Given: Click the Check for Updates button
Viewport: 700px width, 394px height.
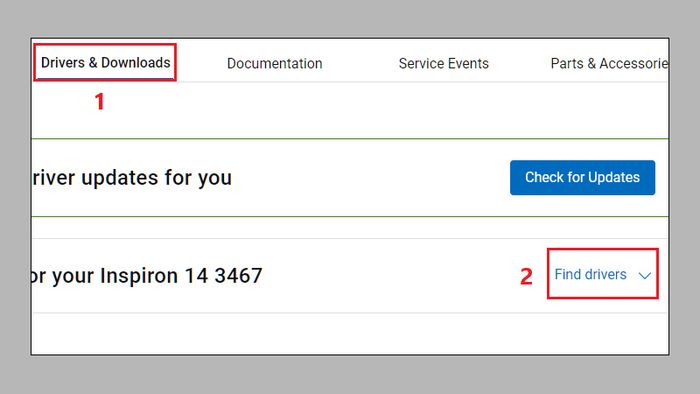Looking at the screenshot, I should point(582,178).
